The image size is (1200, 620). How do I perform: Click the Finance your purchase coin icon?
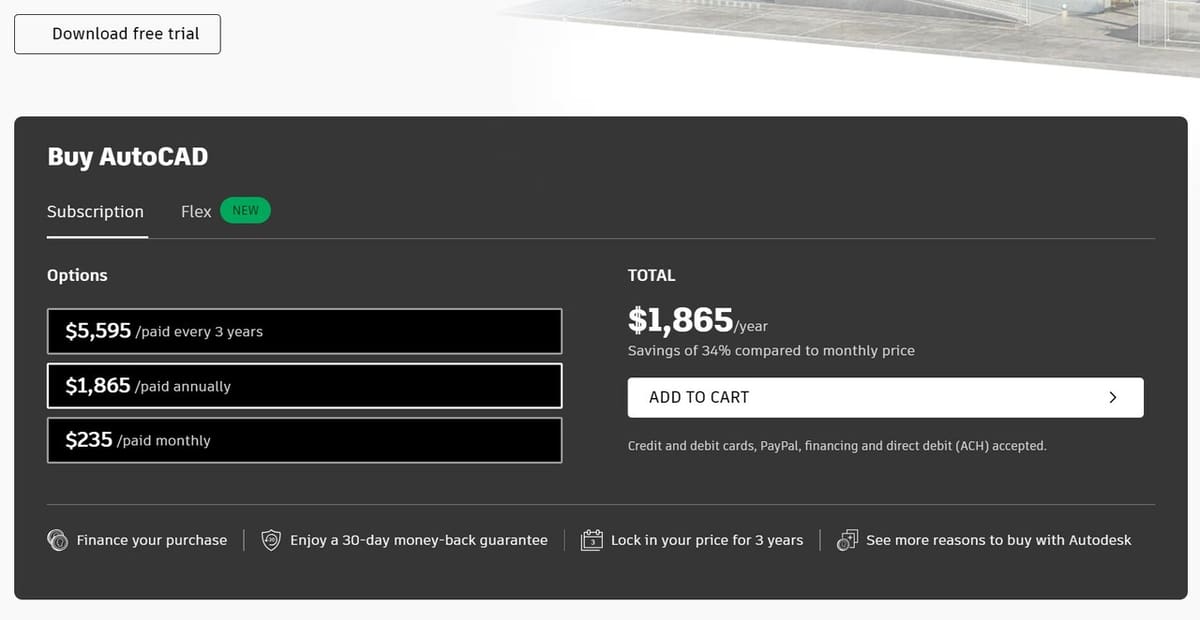58,540
